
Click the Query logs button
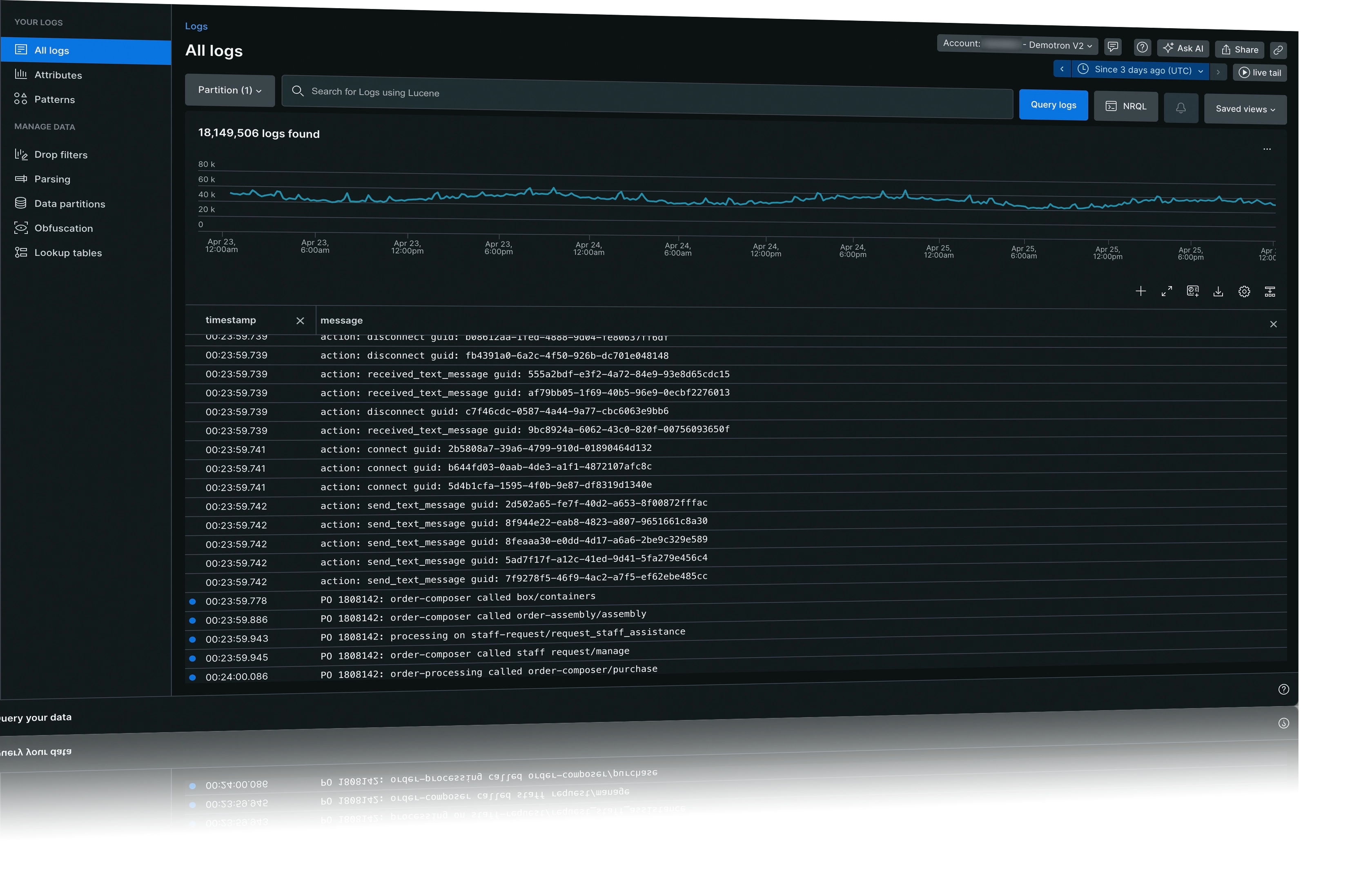tap(1053, 105)
